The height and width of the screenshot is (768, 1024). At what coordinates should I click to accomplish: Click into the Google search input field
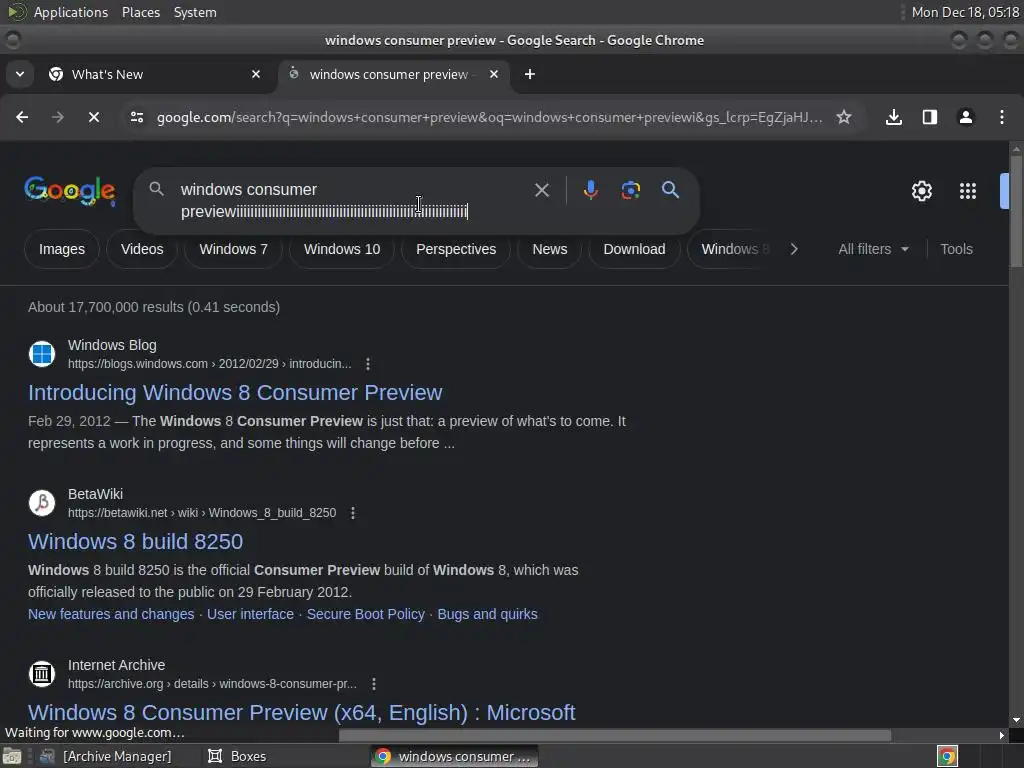click(353, 200)
